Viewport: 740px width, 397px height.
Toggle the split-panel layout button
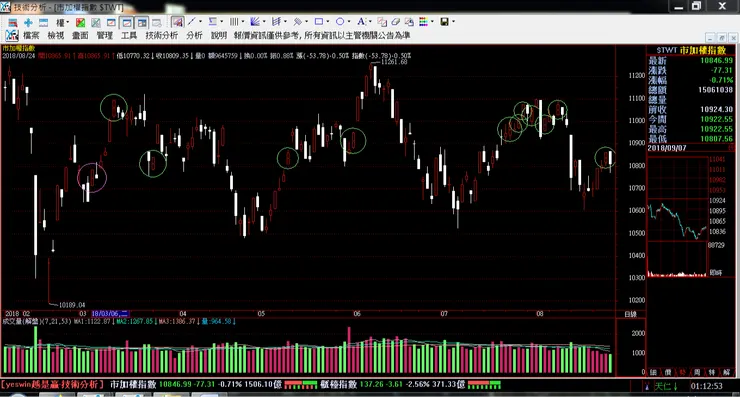point(142,22)
